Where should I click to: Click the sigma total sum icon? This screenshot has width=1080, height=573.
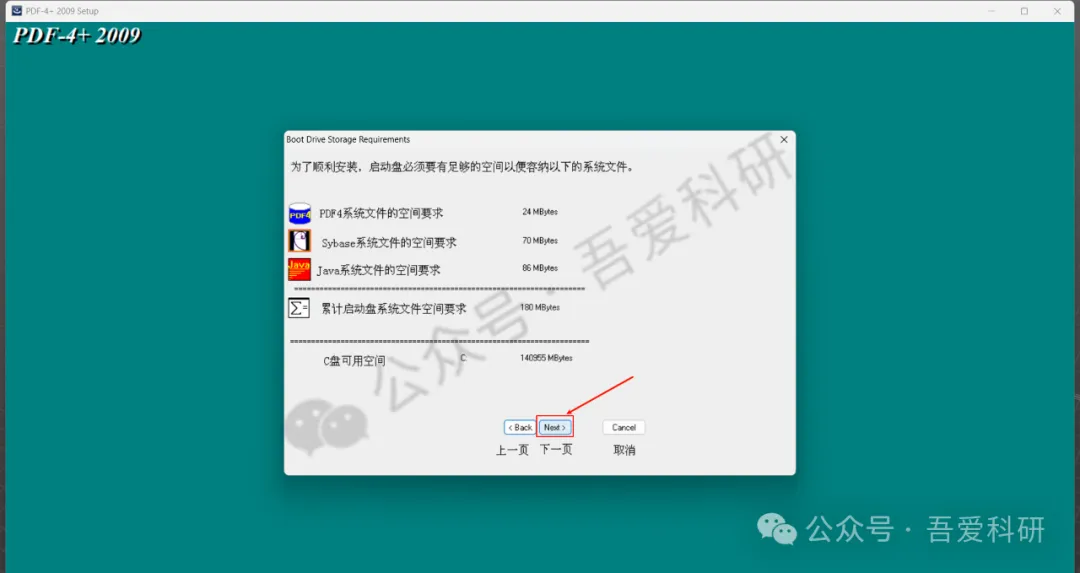point(299,308)
